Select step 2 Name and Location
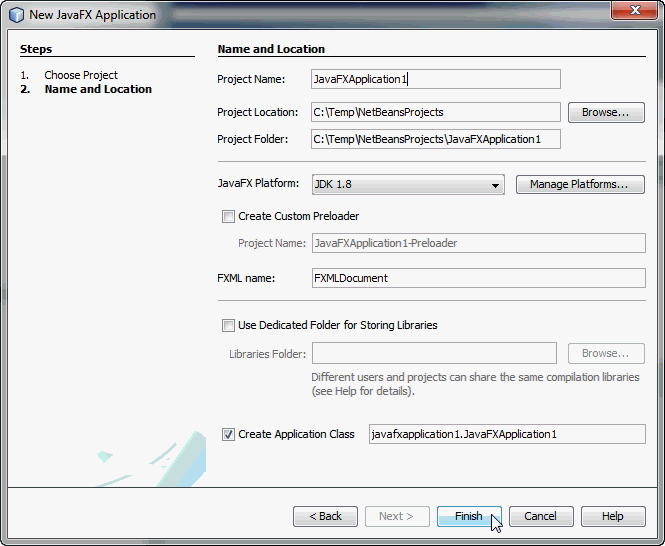 coord(98,90)
